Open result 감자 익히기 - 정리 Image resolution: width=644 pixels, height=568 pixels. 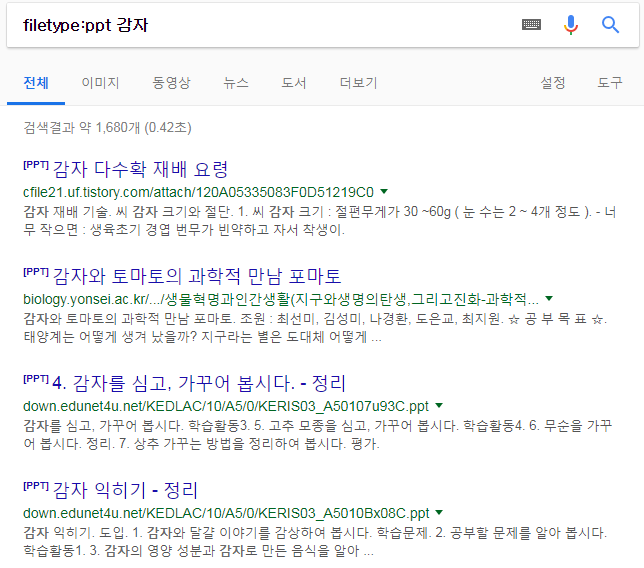pyautogui.click(x=125, y=490)
